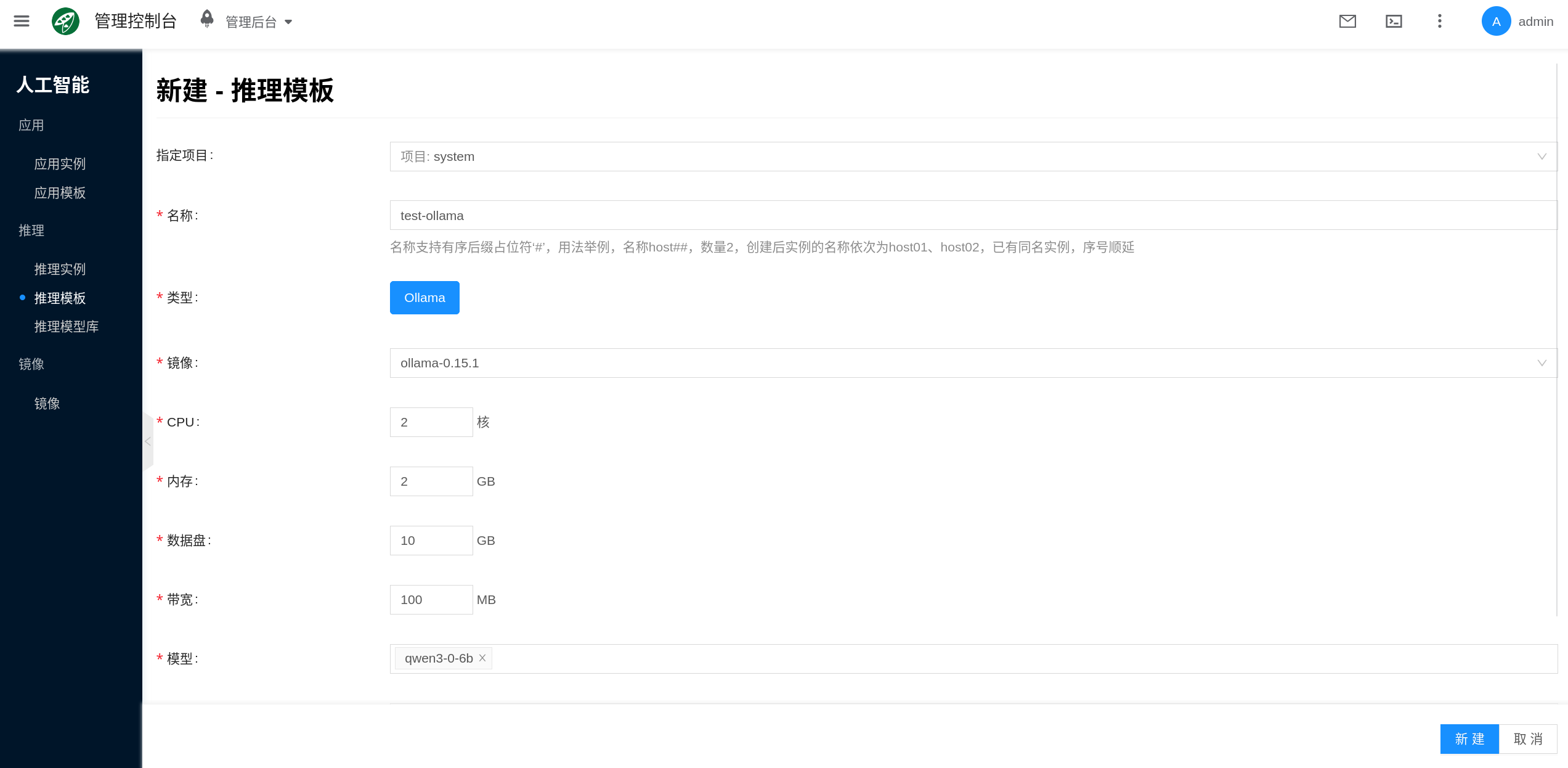This screenshot has width=1568, height=768.
Task: Select the Ollama type option
Action: (424, 298)
